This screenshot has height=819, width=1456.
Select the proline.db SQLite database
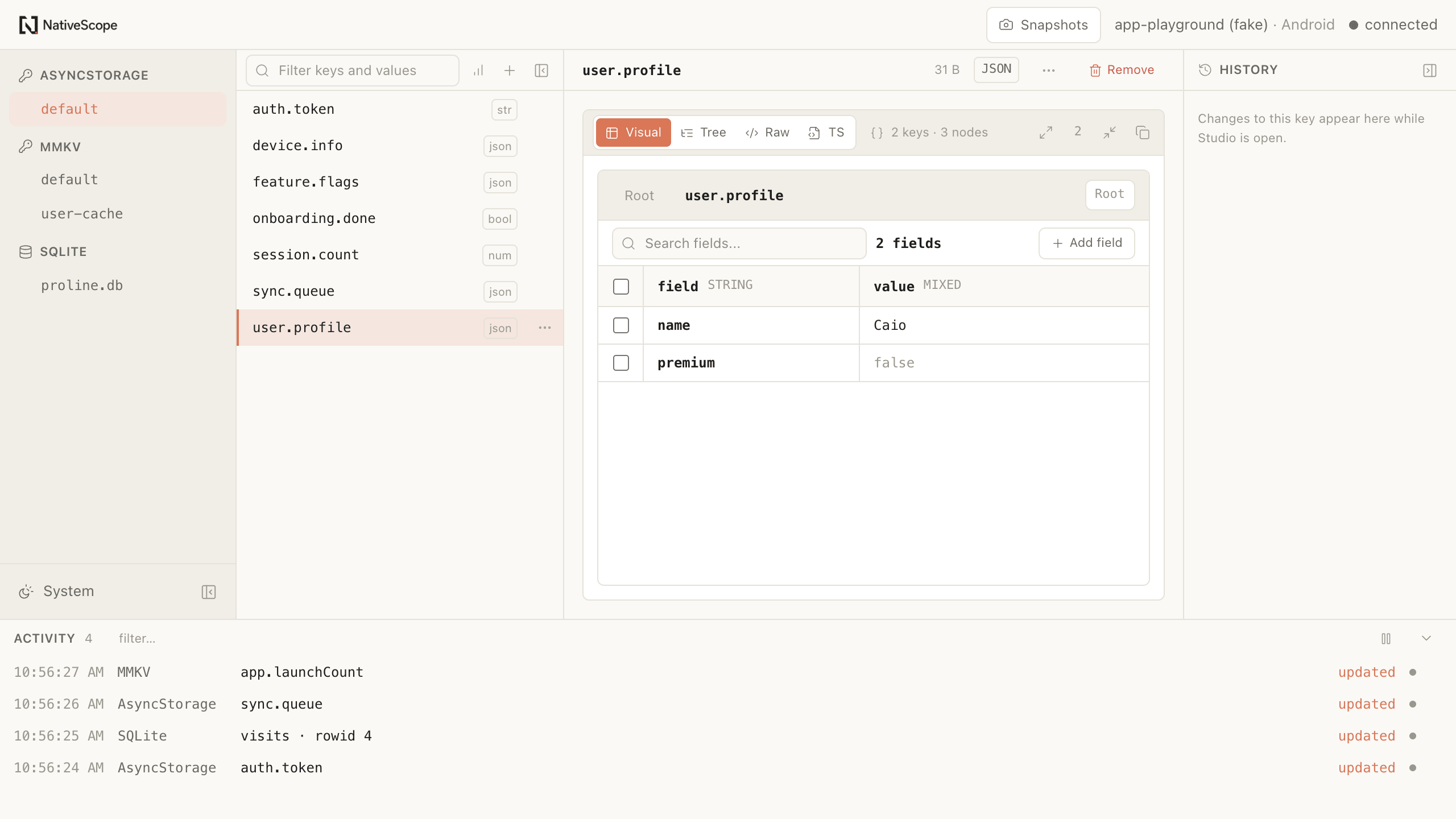click(118, 286)
